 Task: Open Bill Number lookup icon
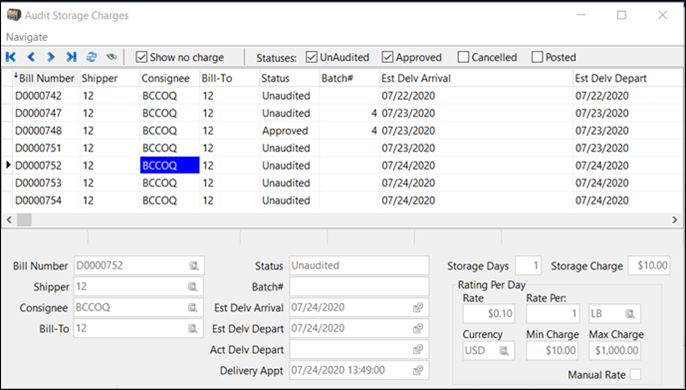194,266
